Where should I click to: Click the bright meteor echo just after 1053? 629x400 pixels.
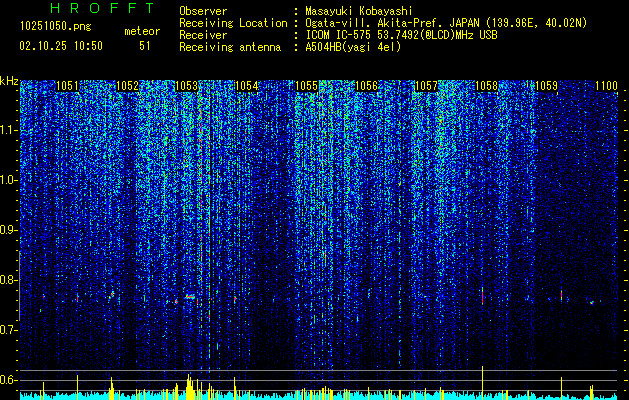click(190, 297)
